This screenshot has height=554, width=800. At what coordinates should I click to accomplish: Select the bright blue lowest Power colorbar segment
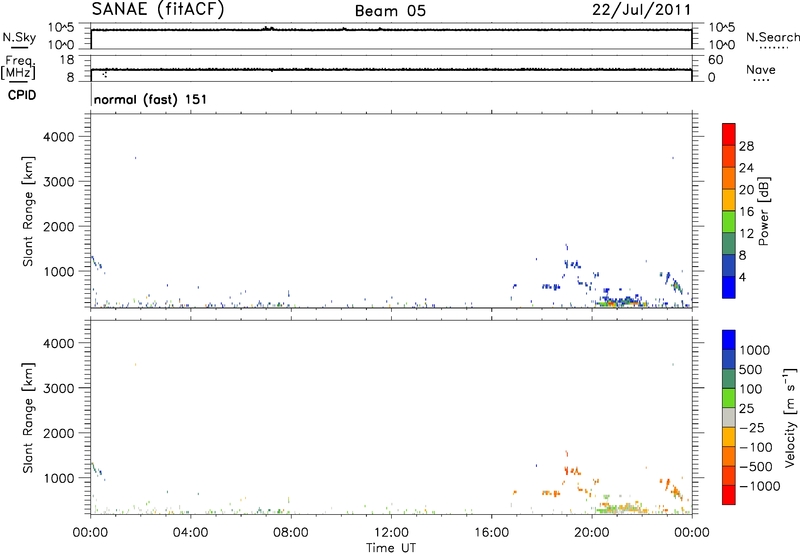[729, 287]
